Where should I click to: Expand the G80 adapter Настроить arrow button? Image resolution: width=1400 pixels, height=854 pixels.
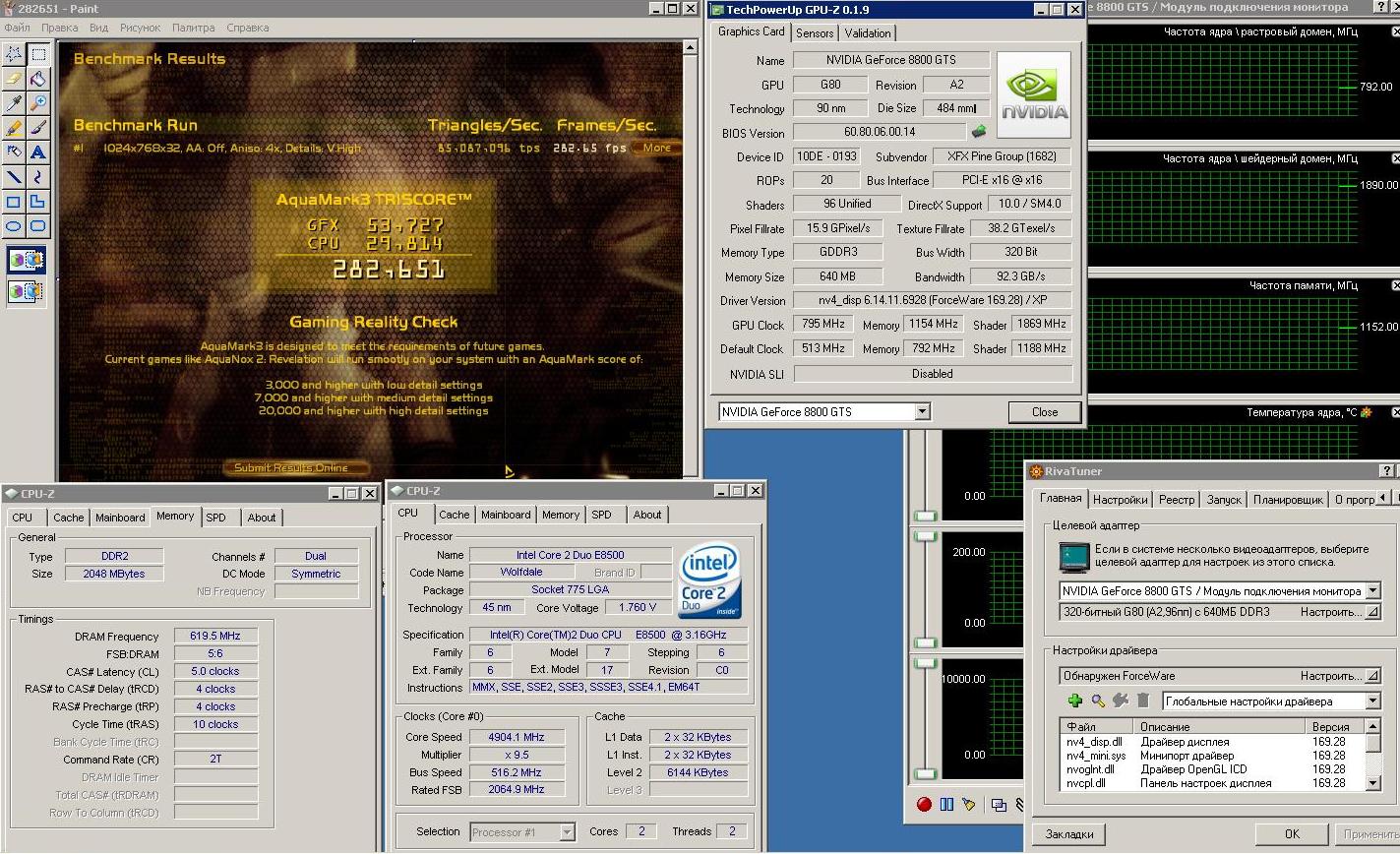click(x=1373, y=612)
